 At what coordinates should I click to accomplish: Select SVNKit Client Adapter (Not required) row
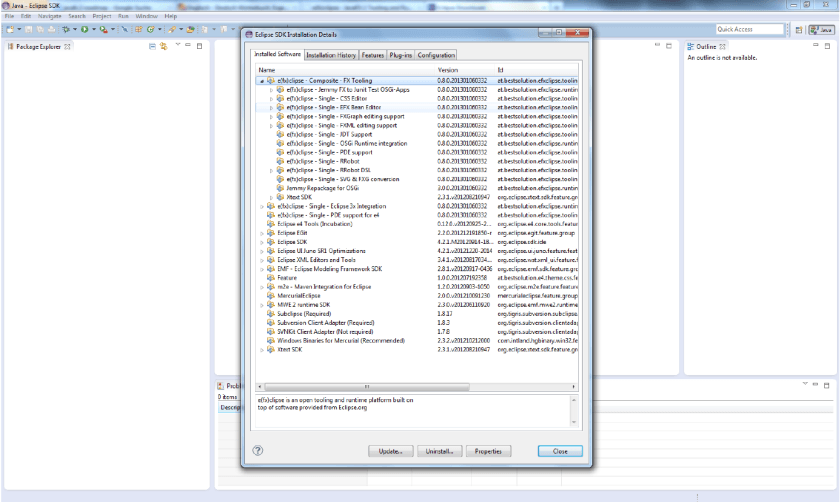pos(417,332)
